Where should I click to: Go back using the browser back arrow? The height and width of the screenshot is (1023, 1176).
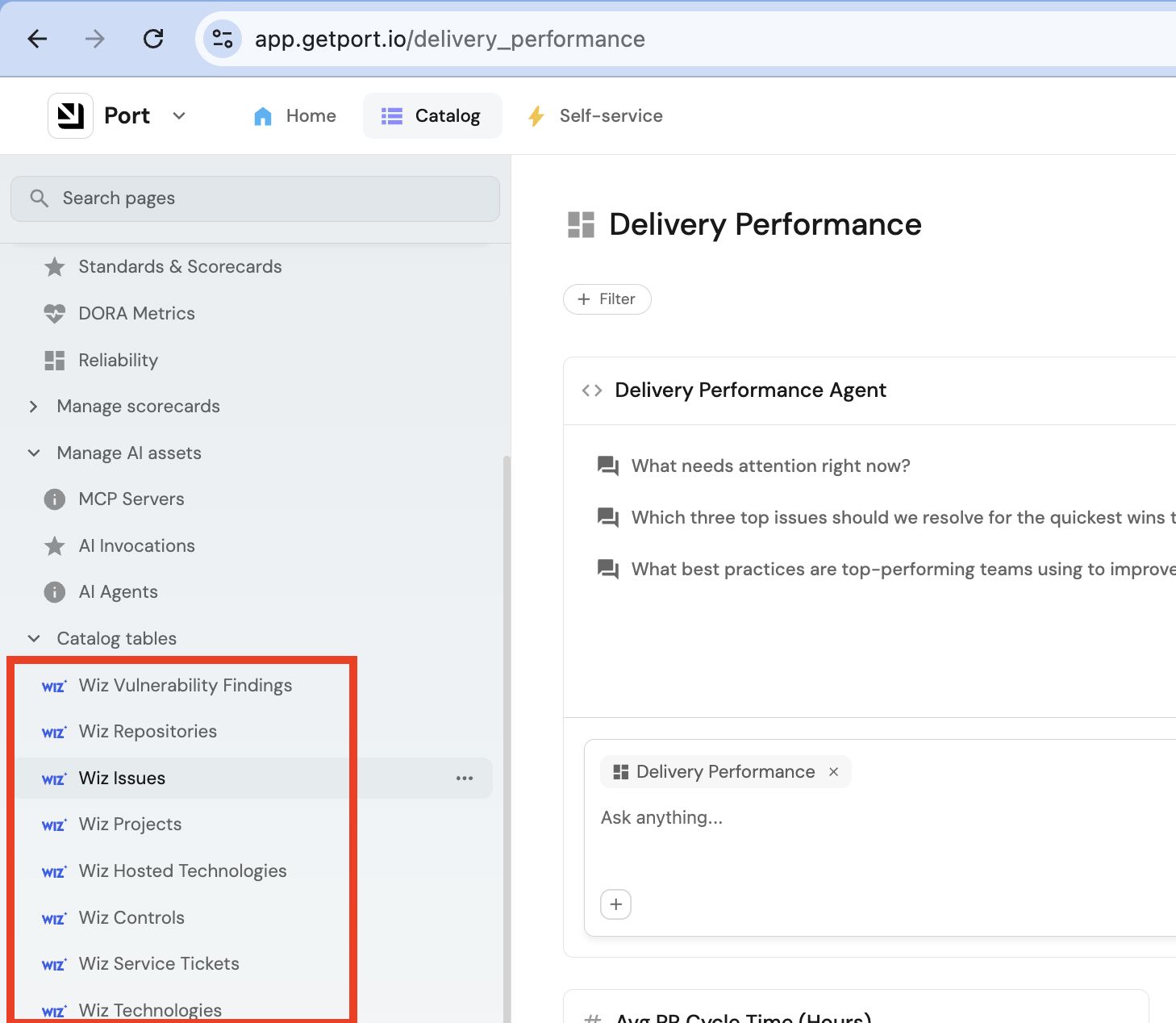click(38, 39)
